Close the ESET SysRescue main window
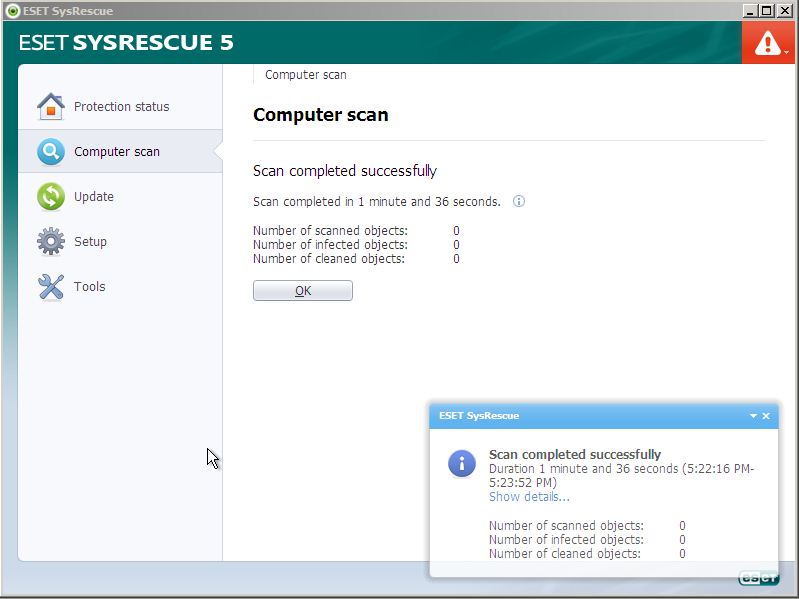 point(784,11)
